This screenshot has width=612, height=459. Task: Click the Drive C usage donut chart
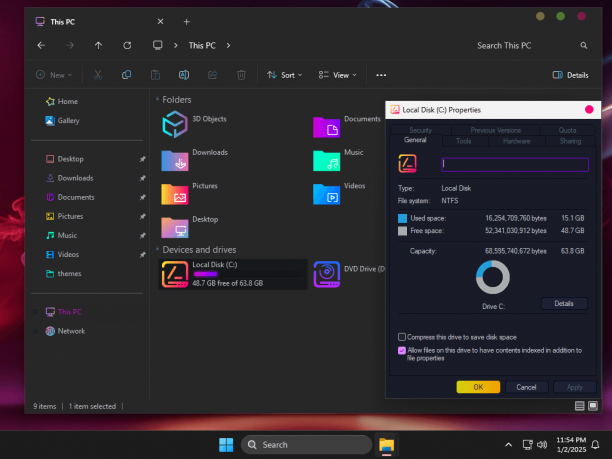[x=493, y=277]
